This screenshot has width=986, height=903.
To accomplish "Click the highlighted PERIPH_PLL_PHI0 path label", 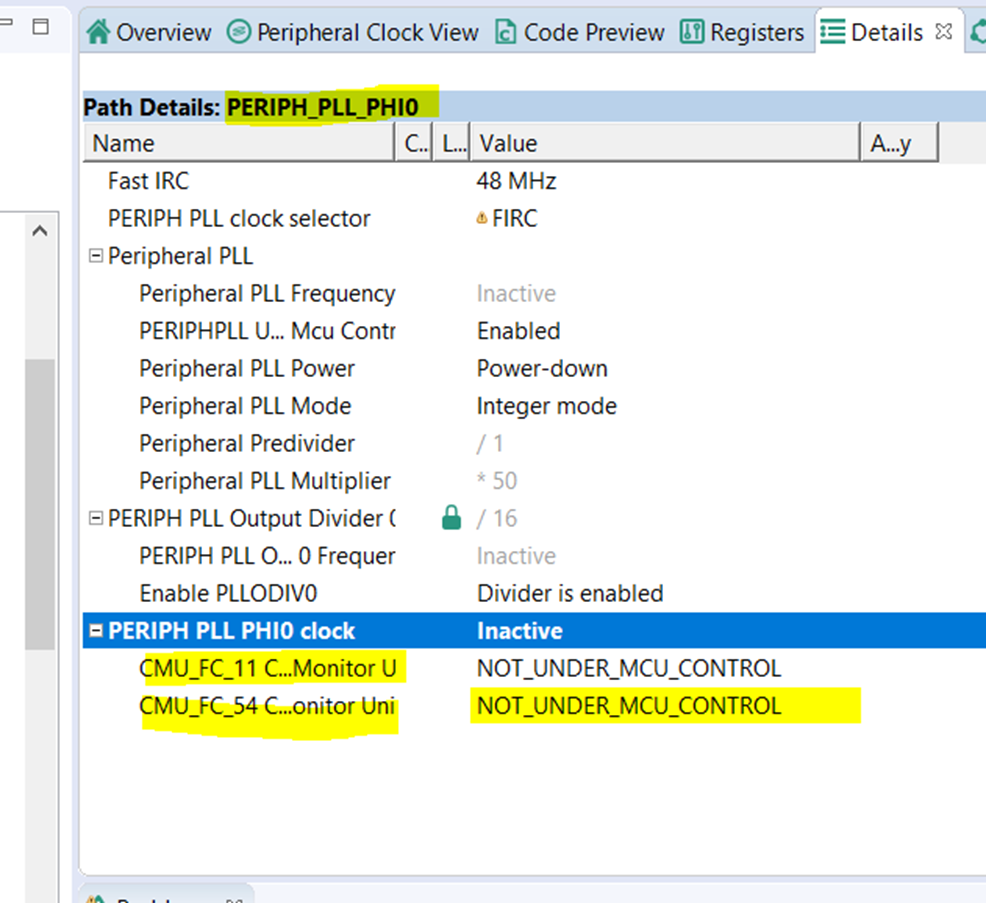I will [321, 106].
